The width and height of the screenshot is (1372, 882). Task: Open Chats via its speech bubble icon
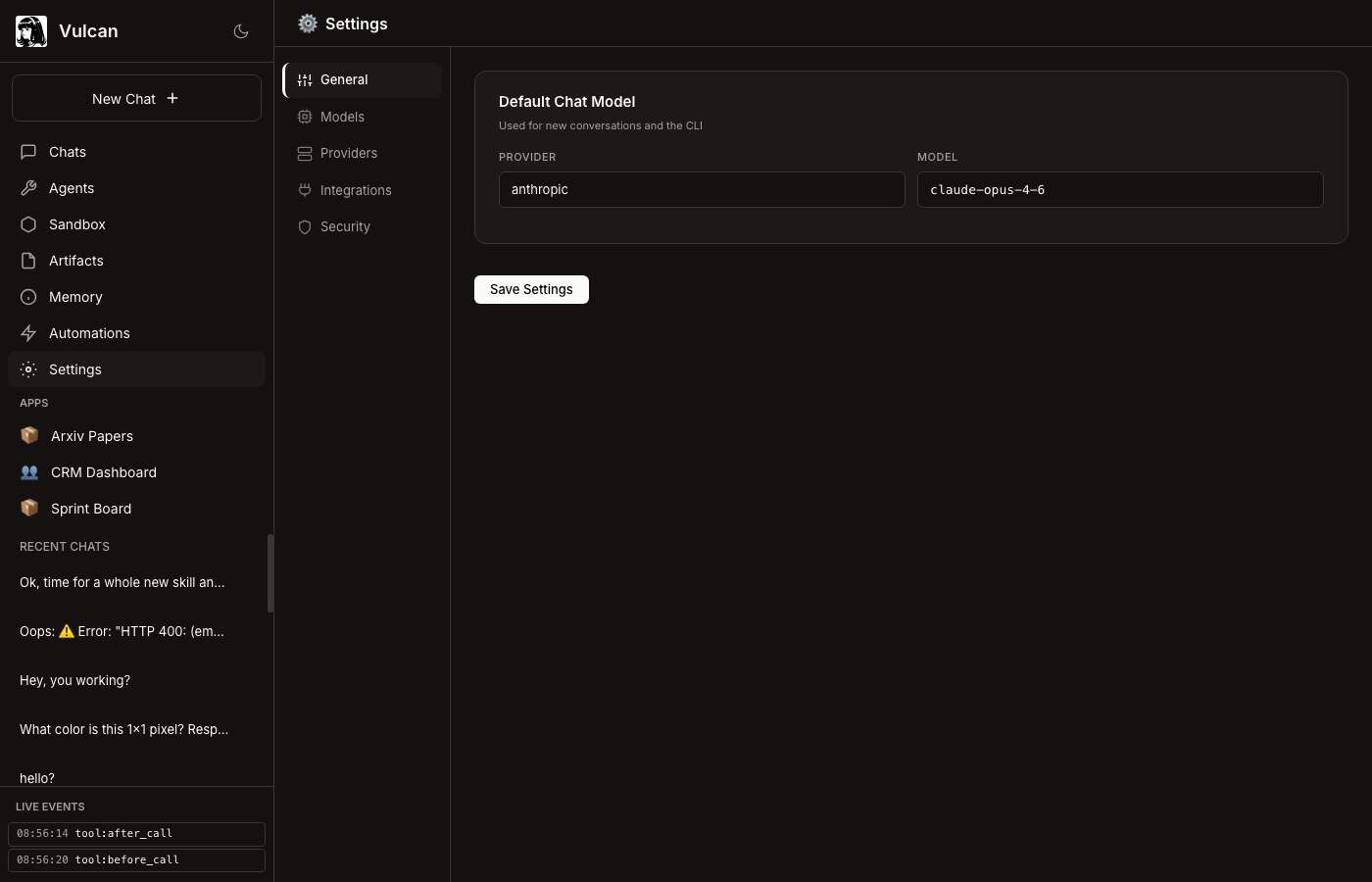(x=28, y=152)
